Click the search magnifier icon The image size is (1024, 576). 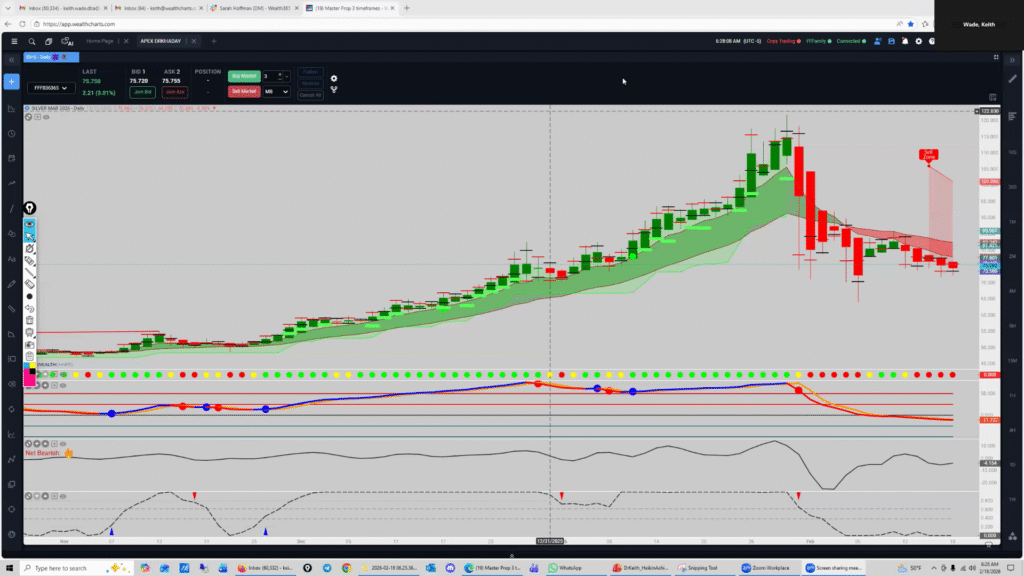(x=32, y=41)
